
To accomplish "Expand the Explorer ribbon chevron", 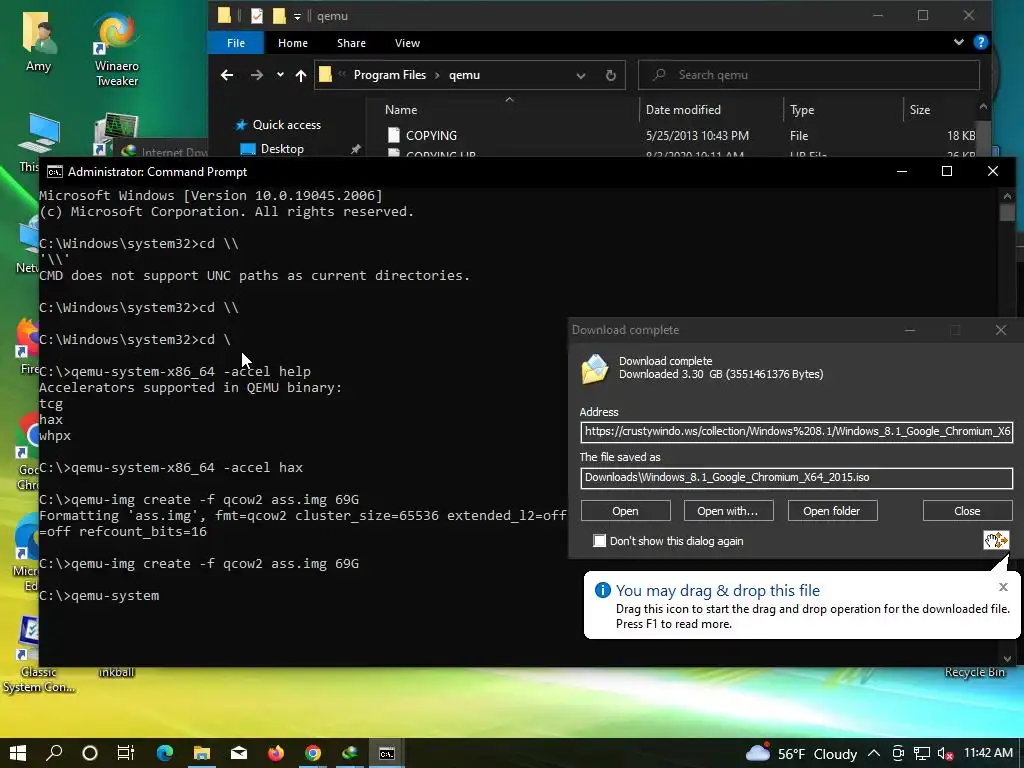I will pyautogui.click(x=958, y=42).
